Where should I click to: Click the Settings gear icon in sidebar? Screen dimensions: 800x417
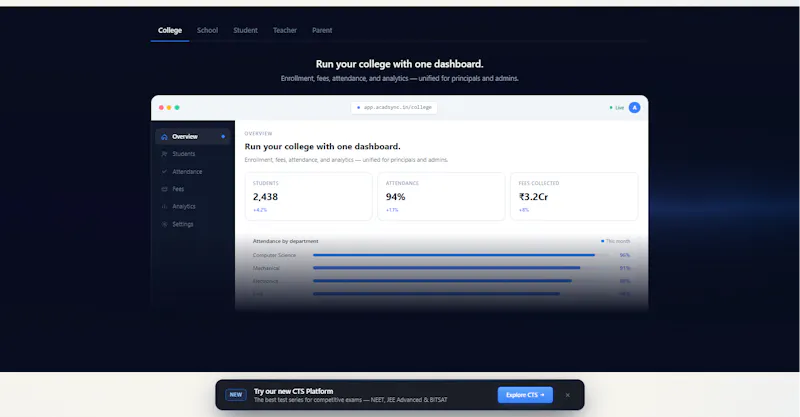tap(164, 224)
